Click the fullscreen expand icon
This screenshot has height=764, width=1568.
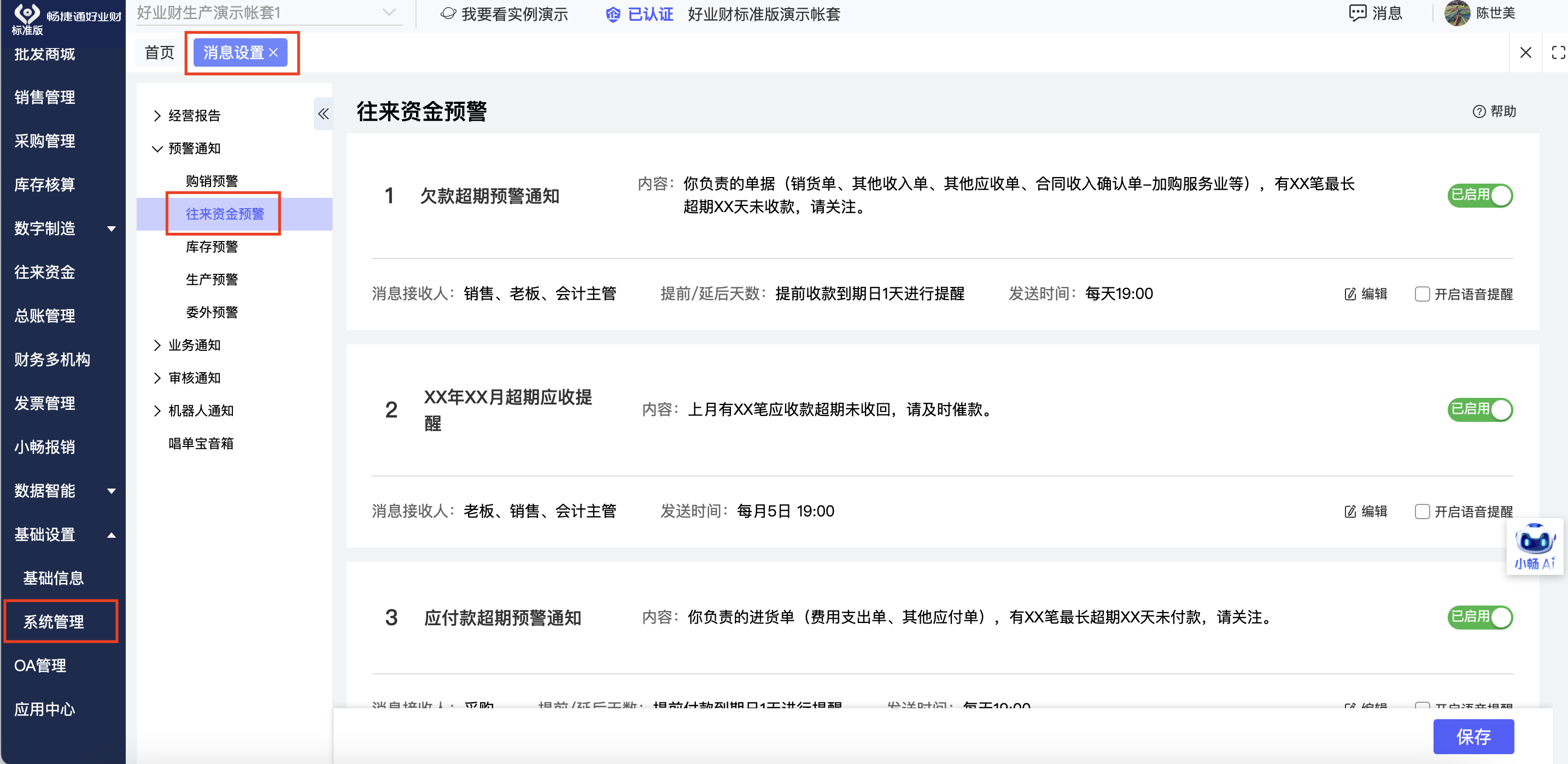1557,53
